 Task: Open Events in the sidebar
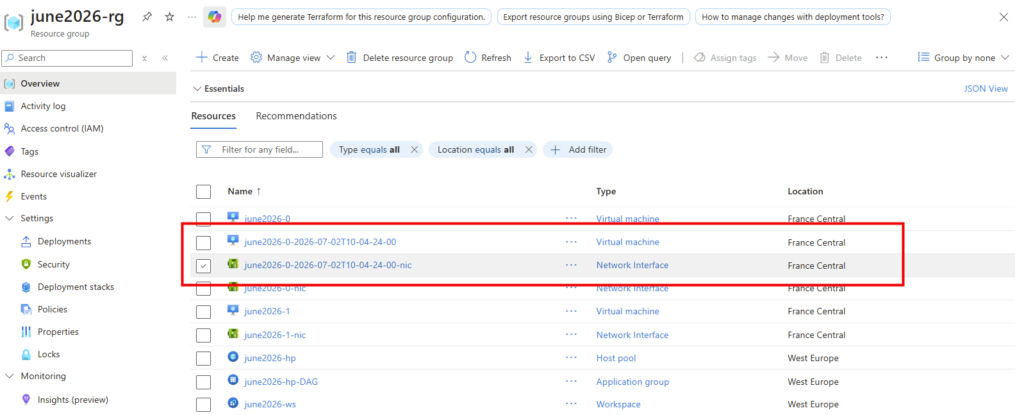click(33, 196)
